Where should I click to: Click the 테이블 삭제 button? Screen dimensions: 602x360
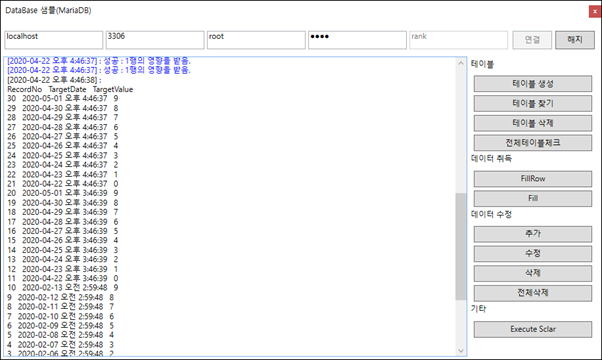[x=533, y=123]
